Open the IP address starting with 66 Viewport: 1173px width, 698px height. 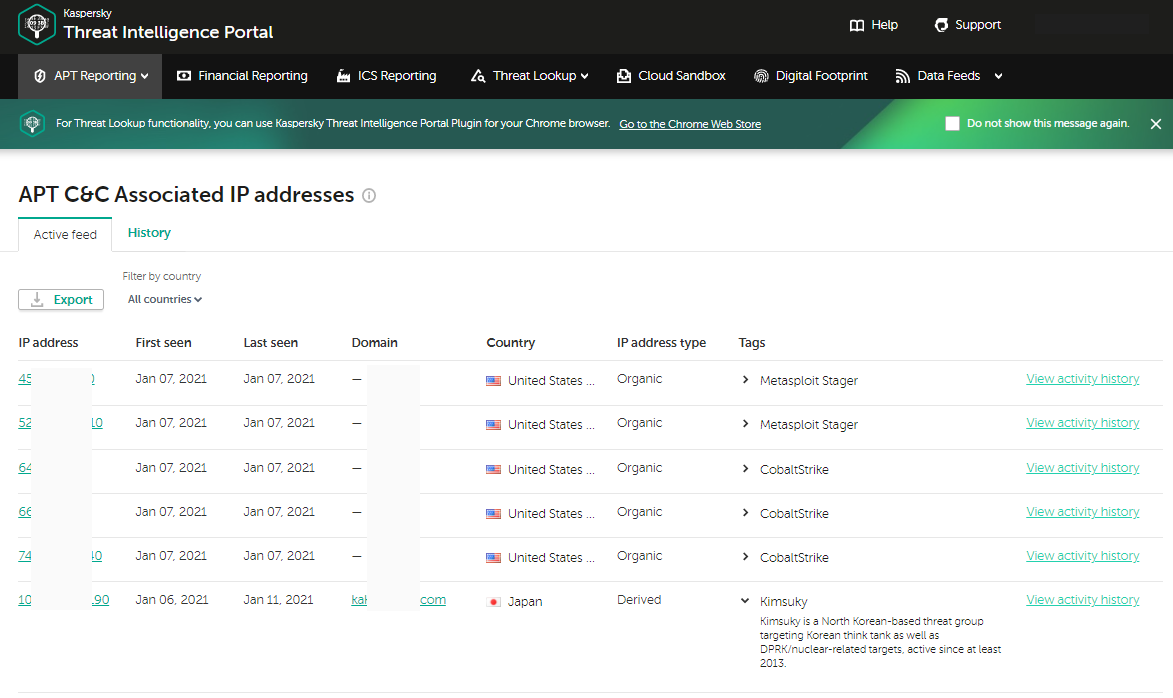tap(25, 512)
